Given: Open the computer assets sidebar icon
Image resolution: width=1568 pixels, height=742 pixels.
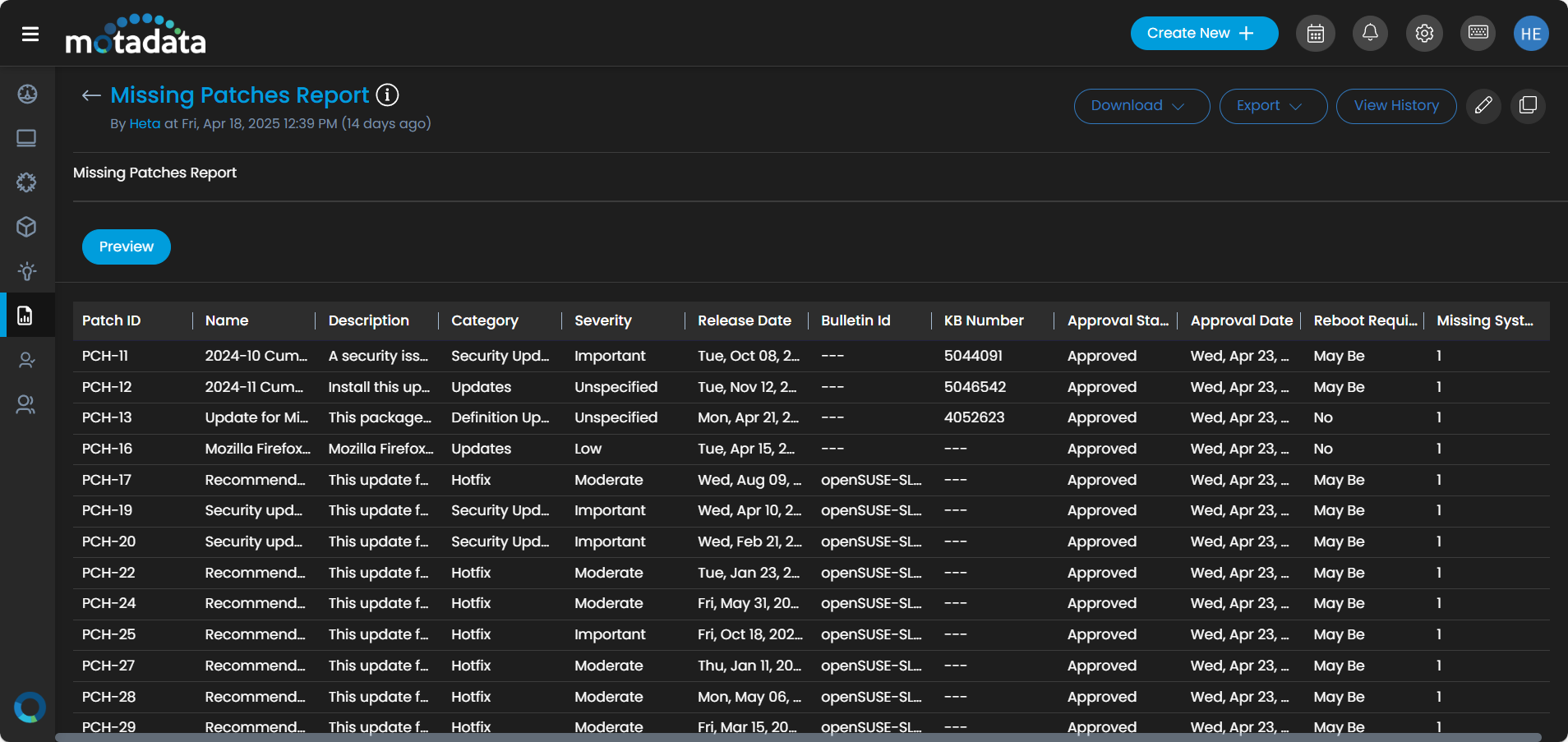Looking at the screenshot, I should [27, 138].
